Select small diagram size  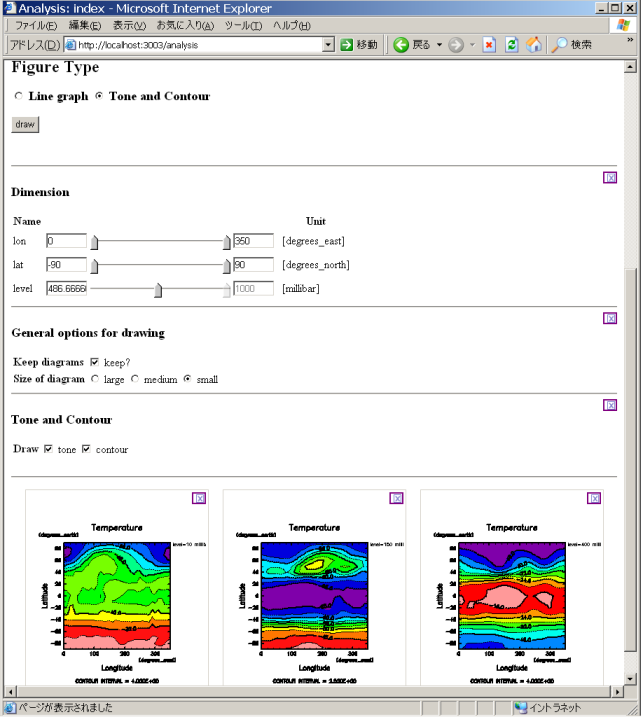coord(187,379)
